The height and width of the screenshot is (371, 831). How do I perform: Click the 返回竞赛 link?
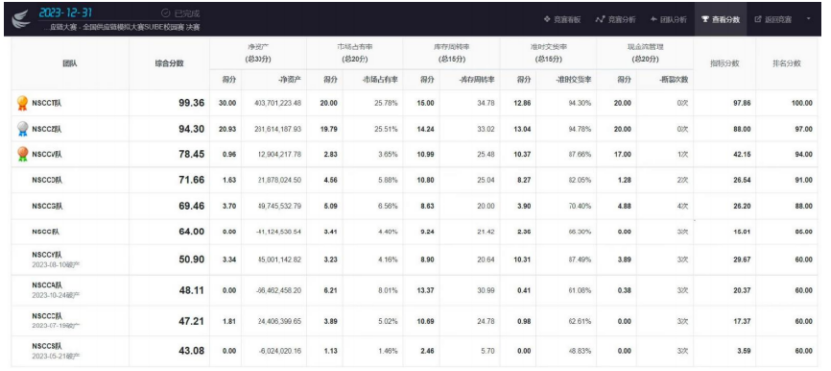coord(773,19)
